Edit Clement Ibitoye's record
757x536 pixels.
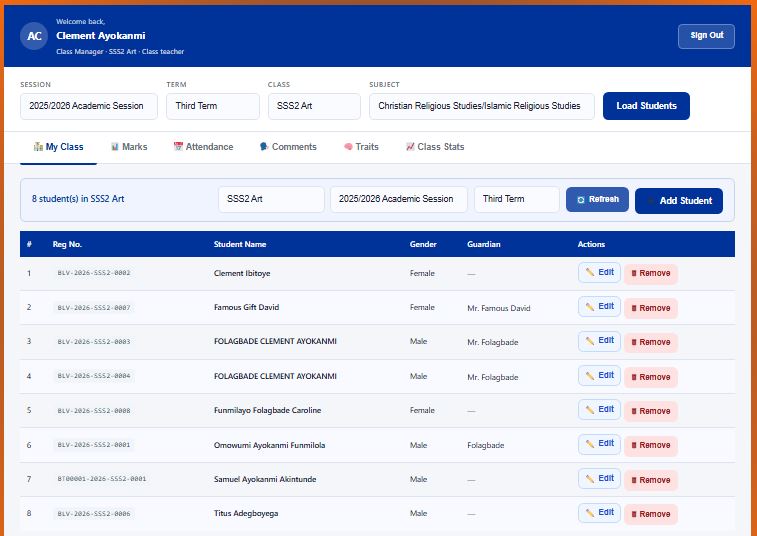point(599,272)
